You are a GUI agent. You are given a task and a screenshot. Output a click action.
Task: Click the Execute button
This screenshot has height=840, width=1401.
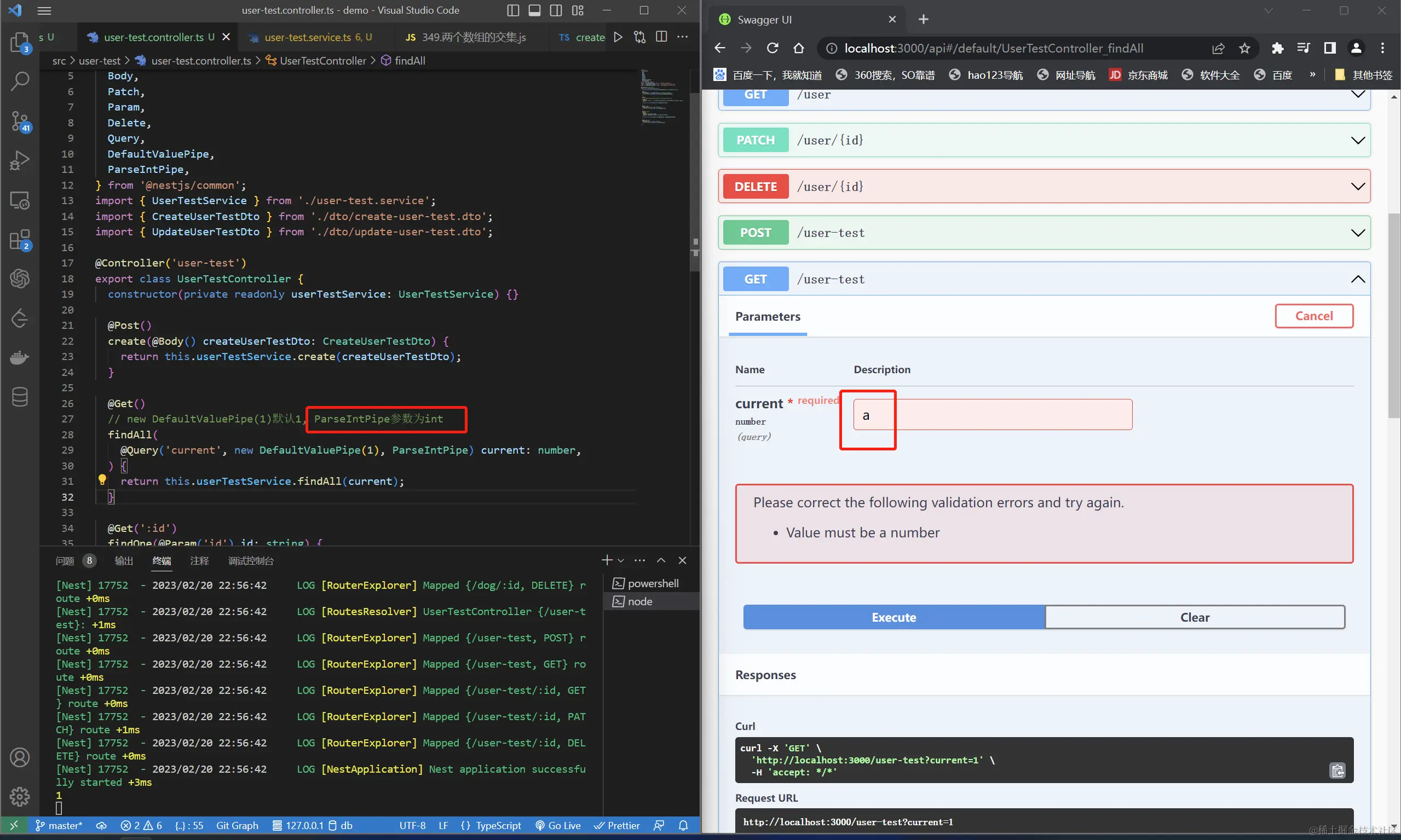tap(893, 617)
